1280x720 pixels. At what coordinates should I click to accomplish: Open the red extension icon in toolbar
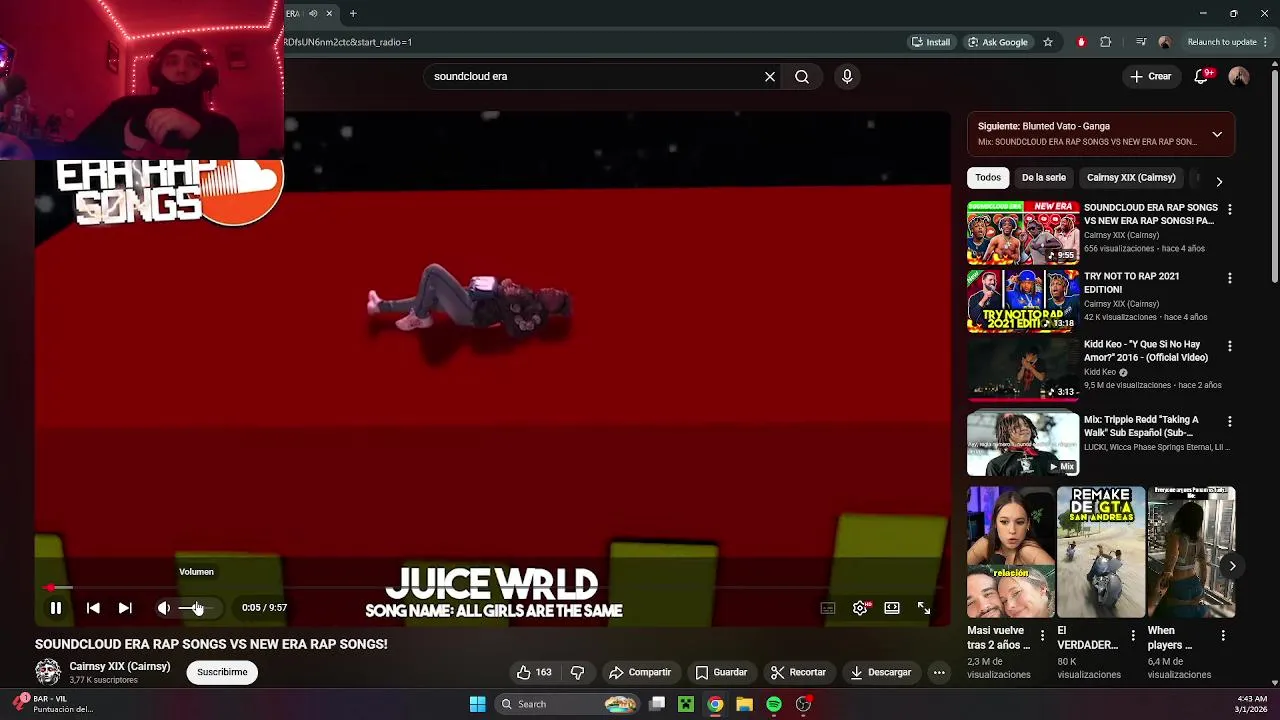coord(1081,42)
